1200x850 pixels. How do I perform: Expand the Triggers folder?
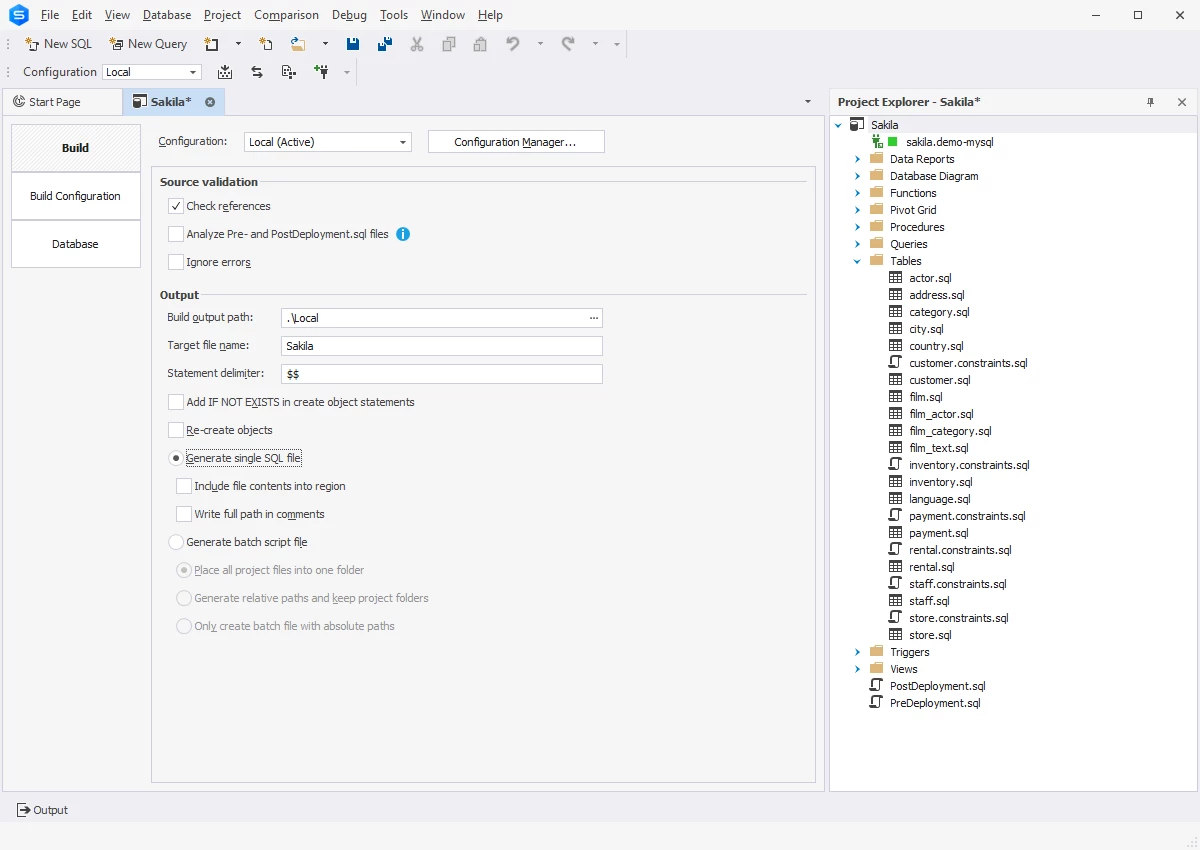(x=857, y=652)
